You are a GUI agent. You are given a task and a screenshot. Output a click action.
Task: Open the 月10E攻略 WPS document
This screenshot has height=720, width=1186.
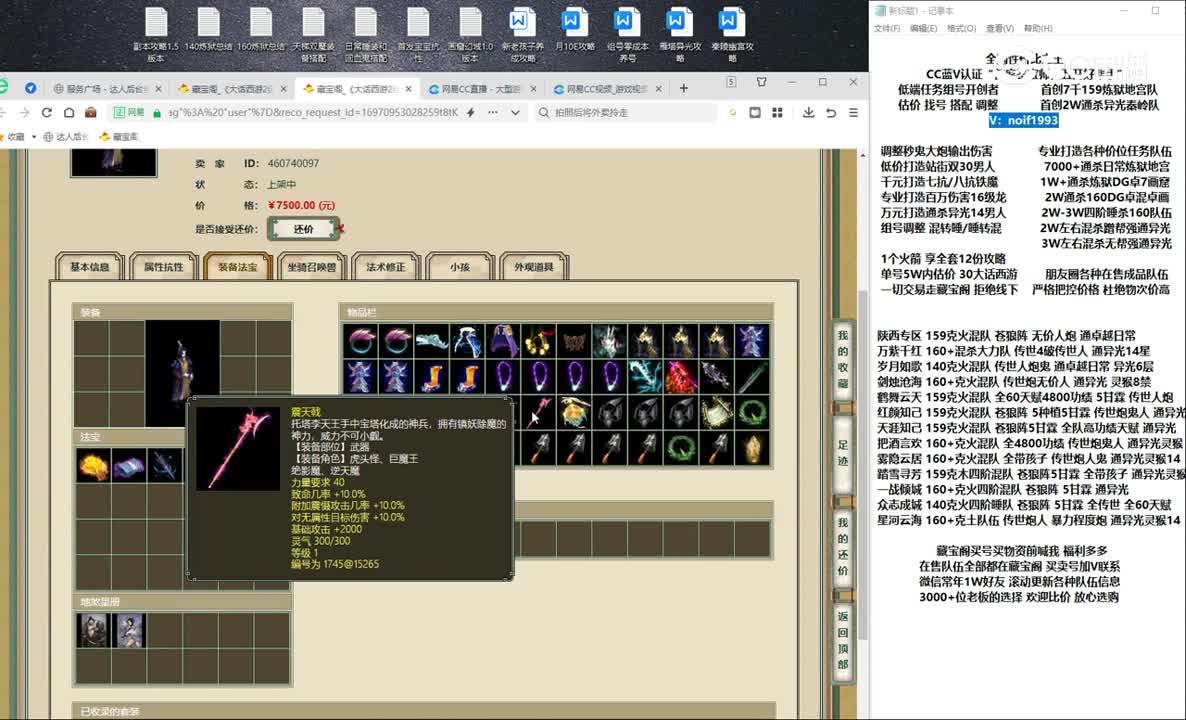pyautogui.click(x=574, y=30)
